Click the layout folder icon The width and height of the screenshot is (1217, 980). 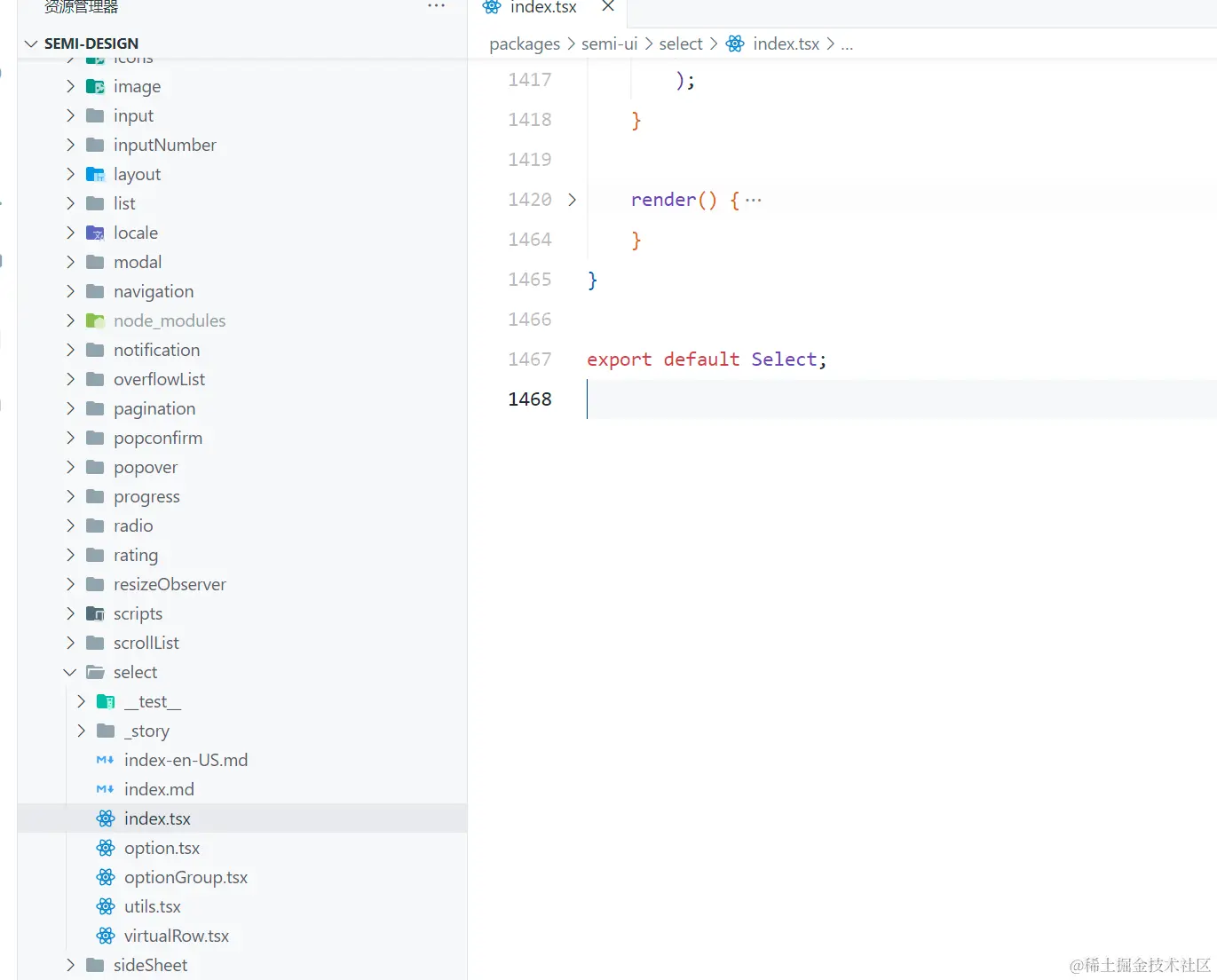(x=95, y=174)
